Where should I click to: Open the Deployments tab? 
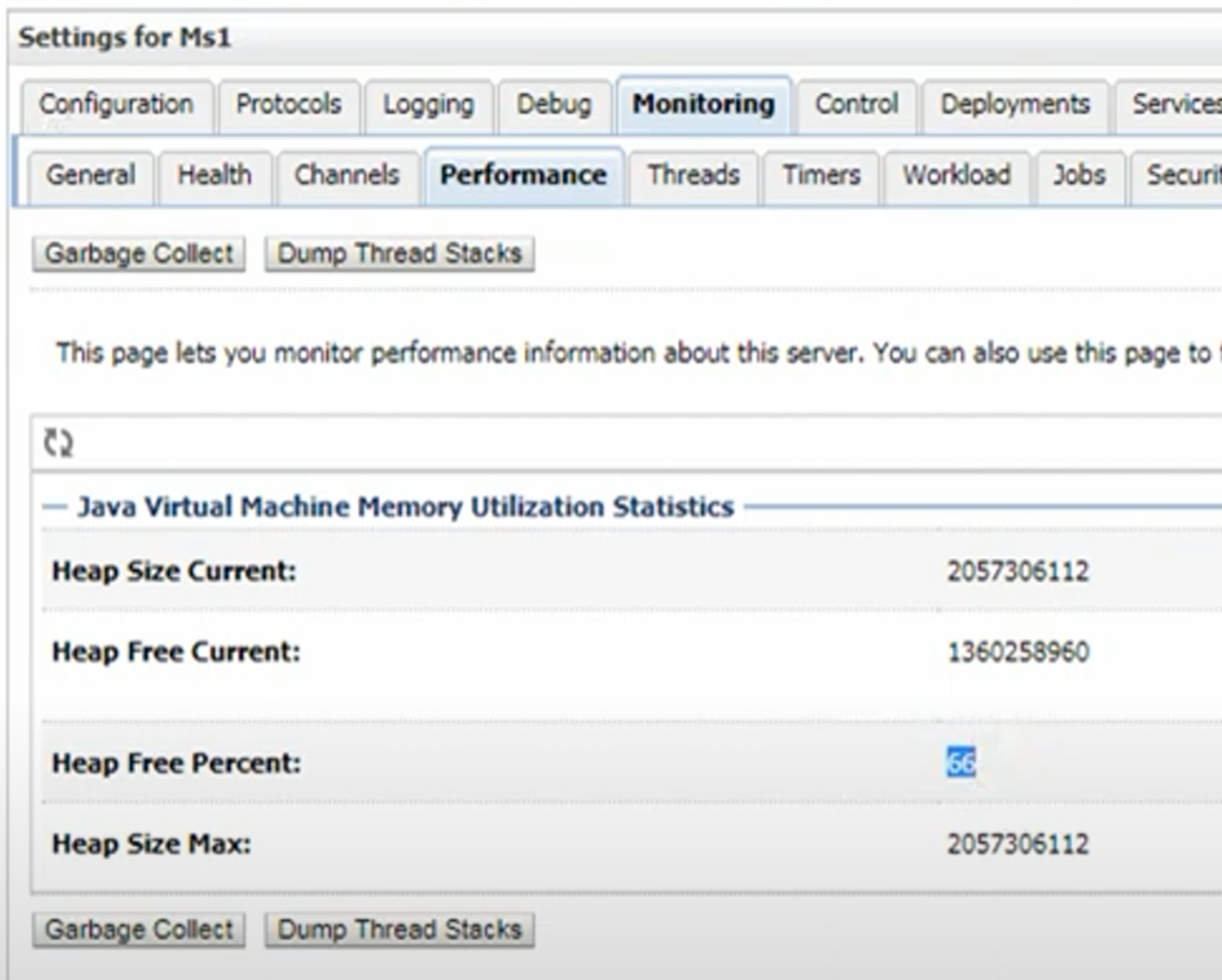coord(1015,105)
